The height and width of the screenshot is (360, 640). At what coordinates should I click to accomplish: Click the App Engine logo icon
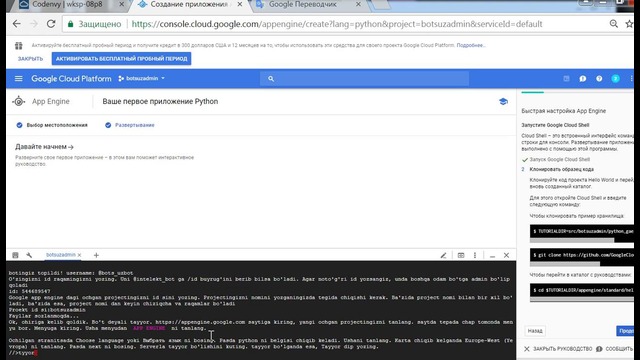[19, 101]
